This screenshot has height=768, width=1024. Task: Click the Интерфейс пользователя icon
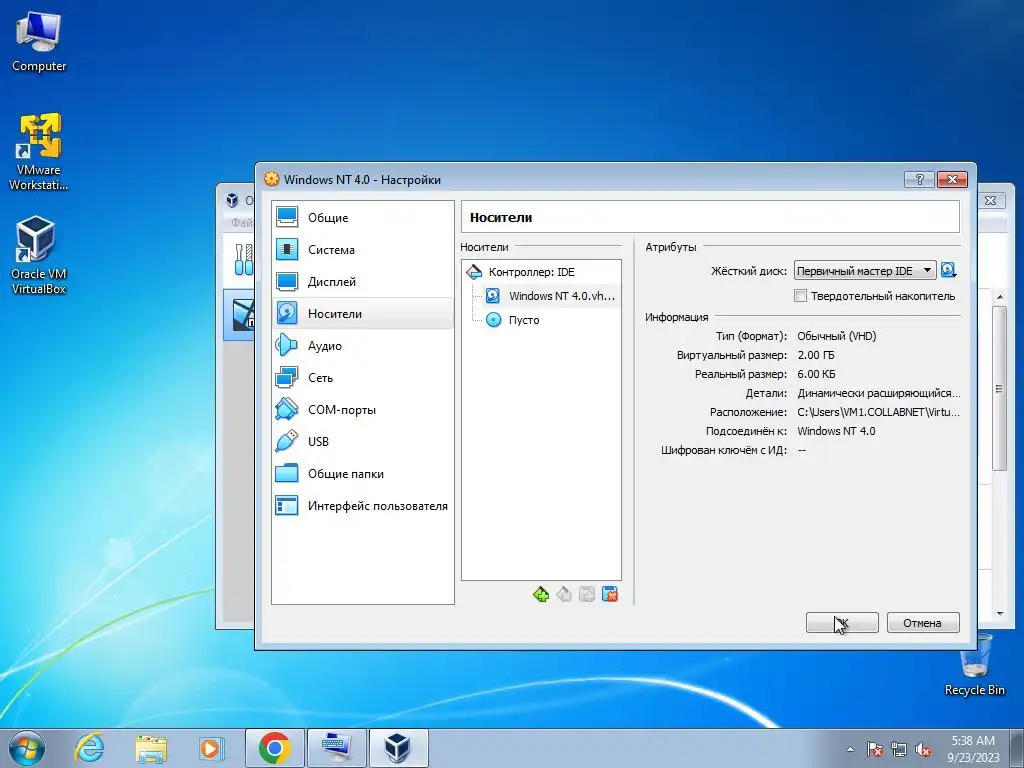click(287, 505)
